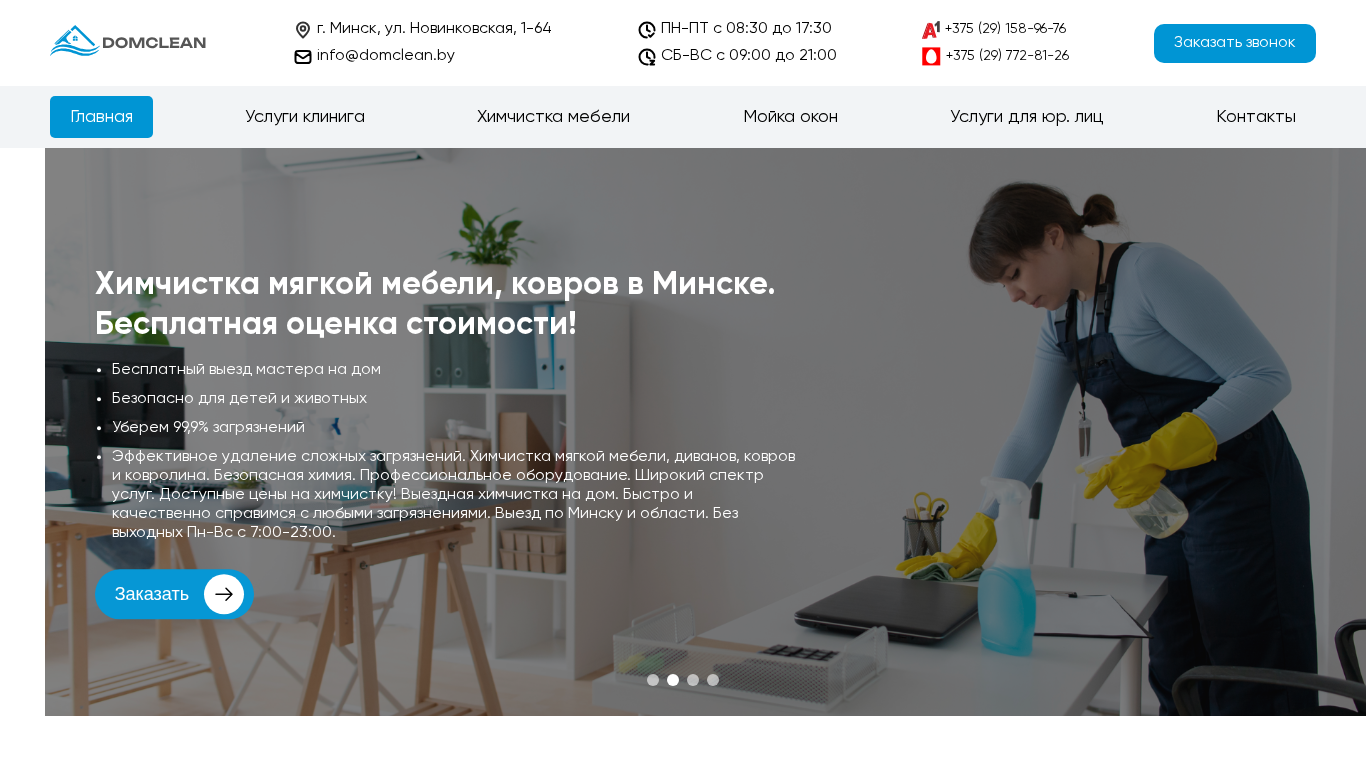Select the first slider dot
The height and width of the screenshot is (768, 1366).
(x=653, y=680)
